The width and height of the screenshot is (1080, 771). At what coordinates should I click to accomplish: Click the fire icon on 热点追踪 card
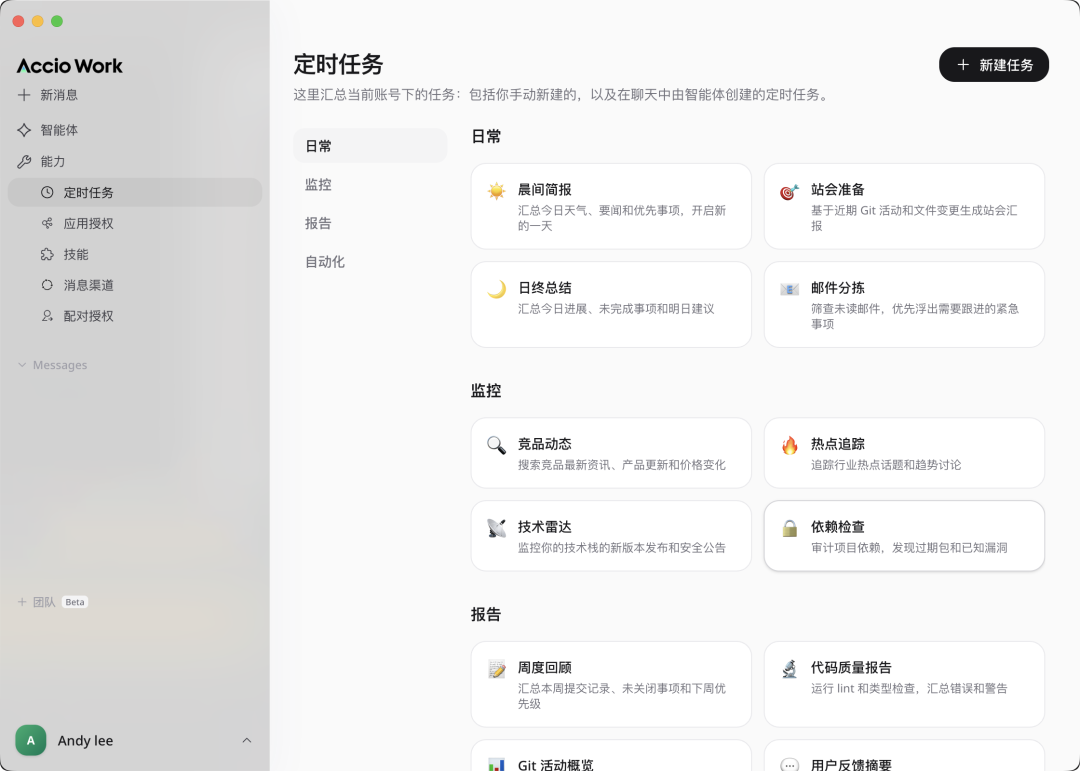tap(789, 444)
